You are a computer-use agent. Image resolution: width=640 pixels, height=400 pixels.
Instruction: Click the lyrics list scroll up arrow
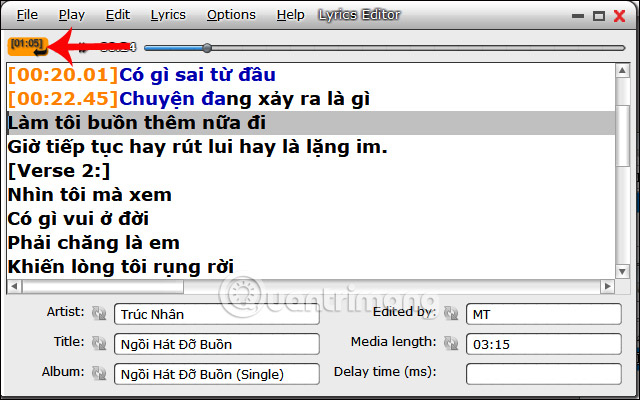point(622,71)
